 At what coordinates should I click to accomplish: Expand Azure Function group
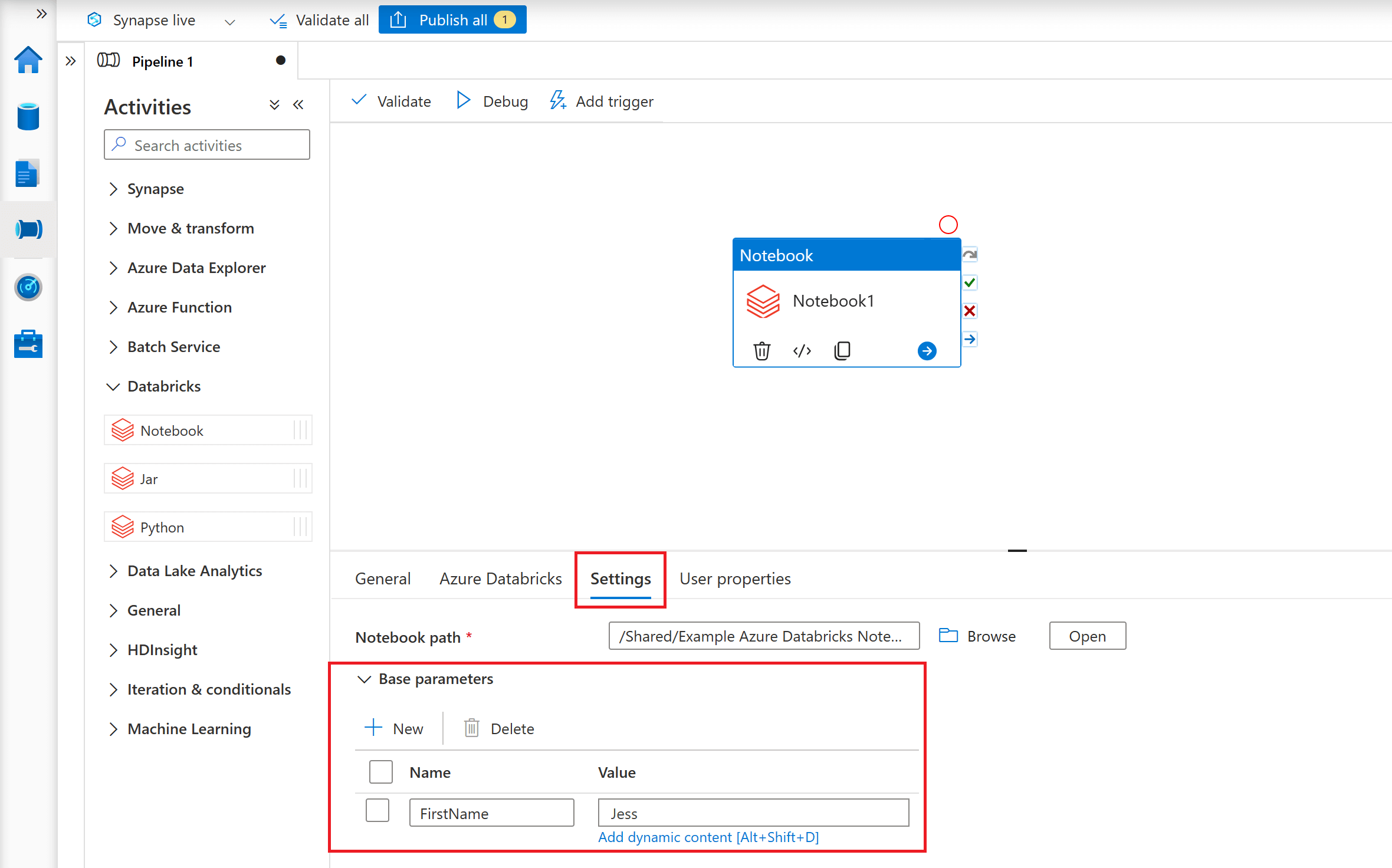click(x=169, y=307)
